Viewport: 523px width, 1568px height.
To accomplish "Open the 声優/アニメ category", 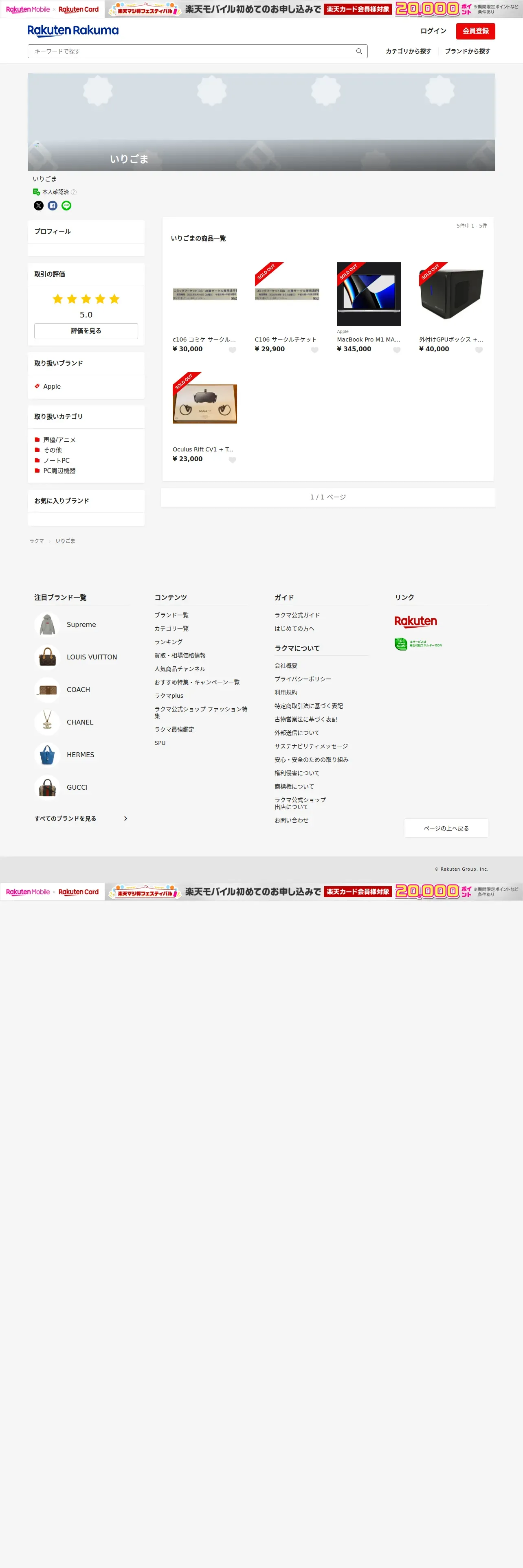I will coord(59,440).
